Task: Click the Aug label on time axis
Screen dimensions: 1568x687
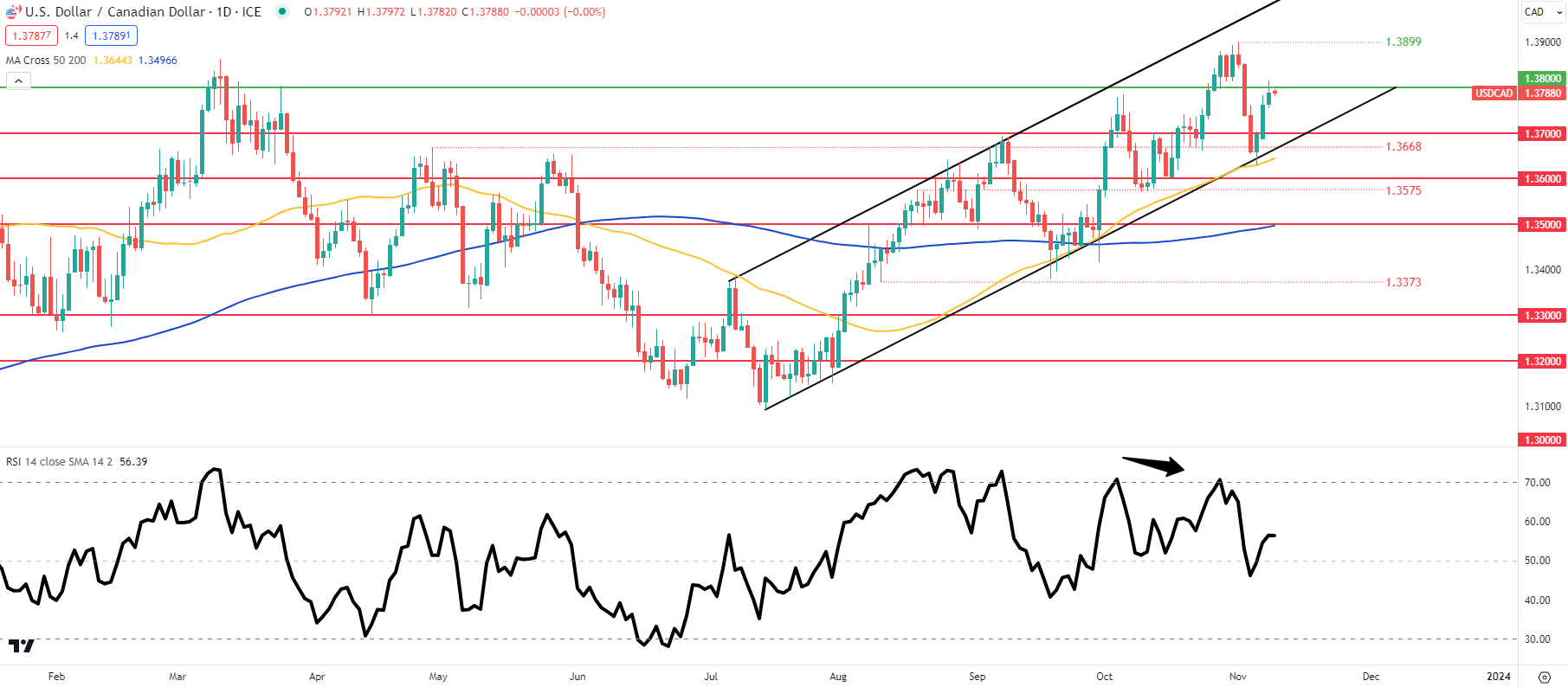Action: click(x=838, y=677)
